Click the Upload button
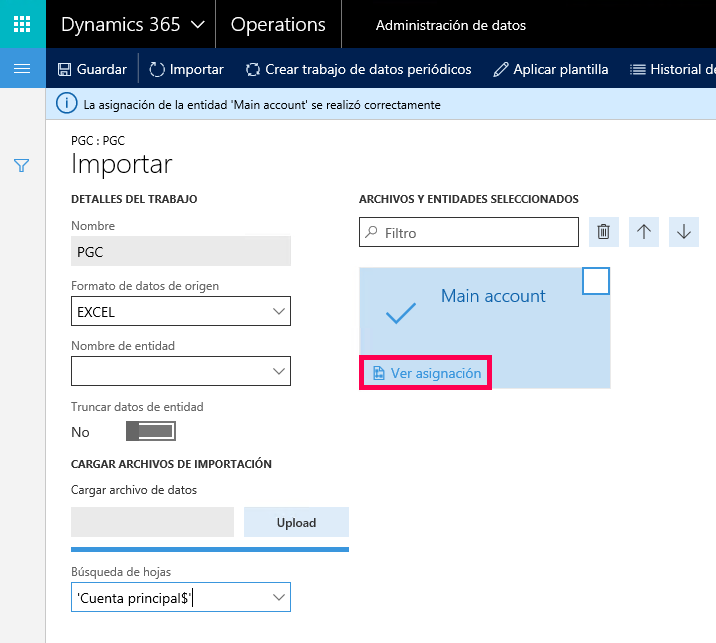 pyautogui.click(x=296, y=522)
